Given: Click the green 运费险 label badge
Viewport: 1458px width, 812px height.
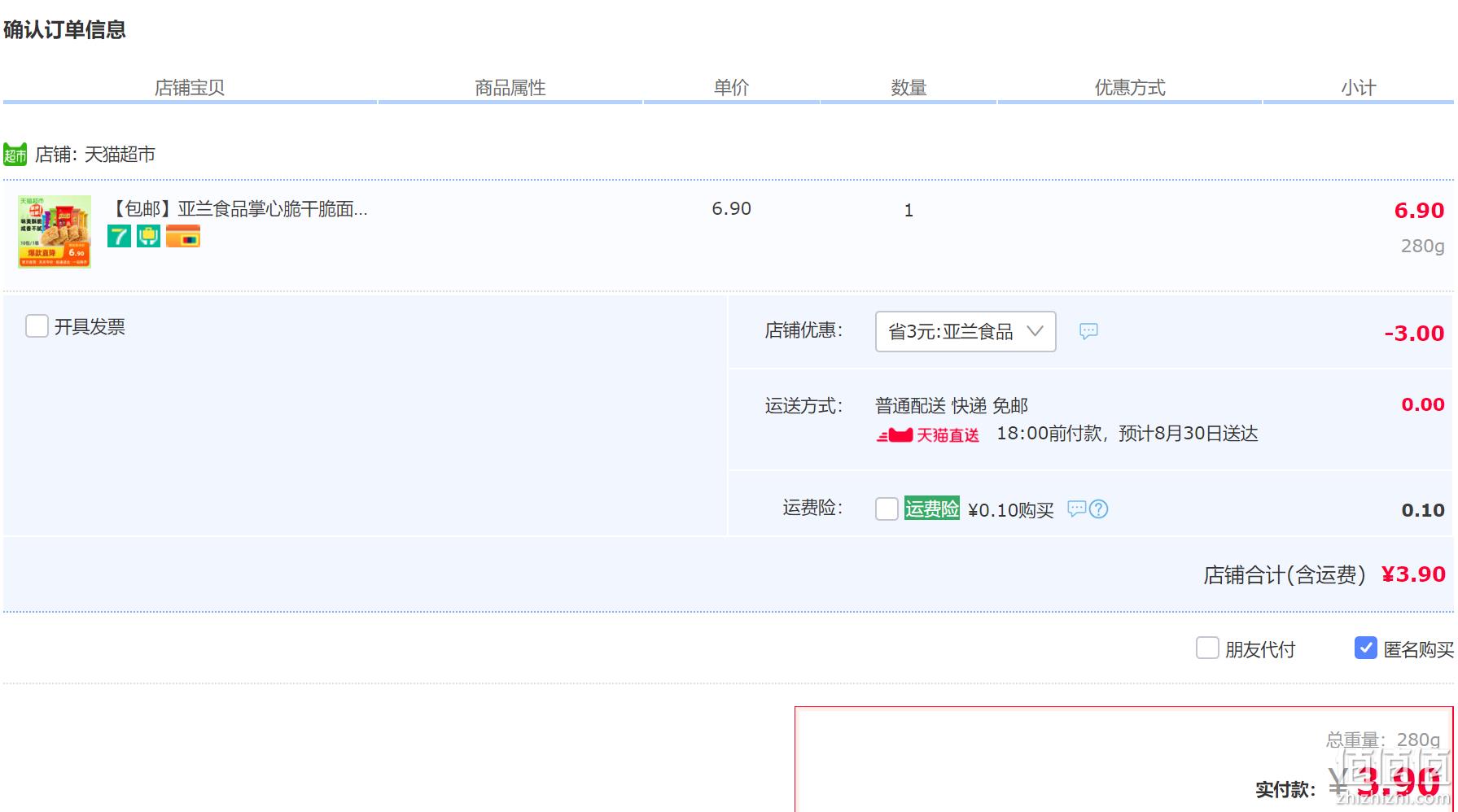Looking at the screenshot, I should pos(932,509).
